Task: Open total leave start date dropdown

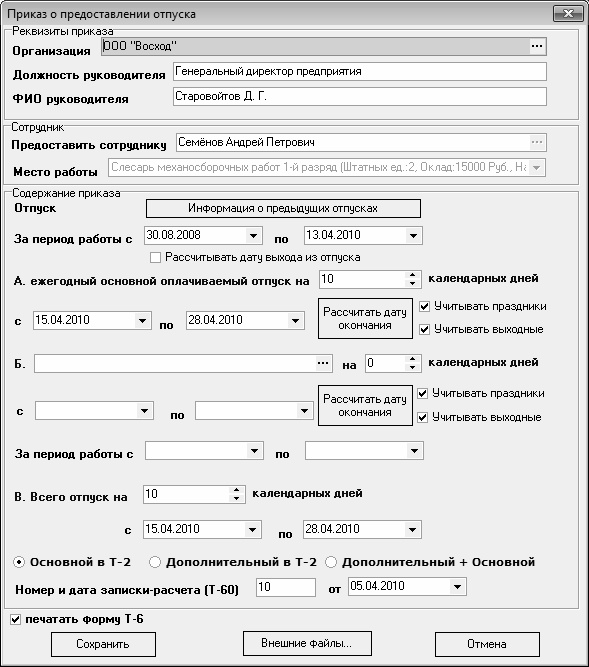Action: (252, 530)
